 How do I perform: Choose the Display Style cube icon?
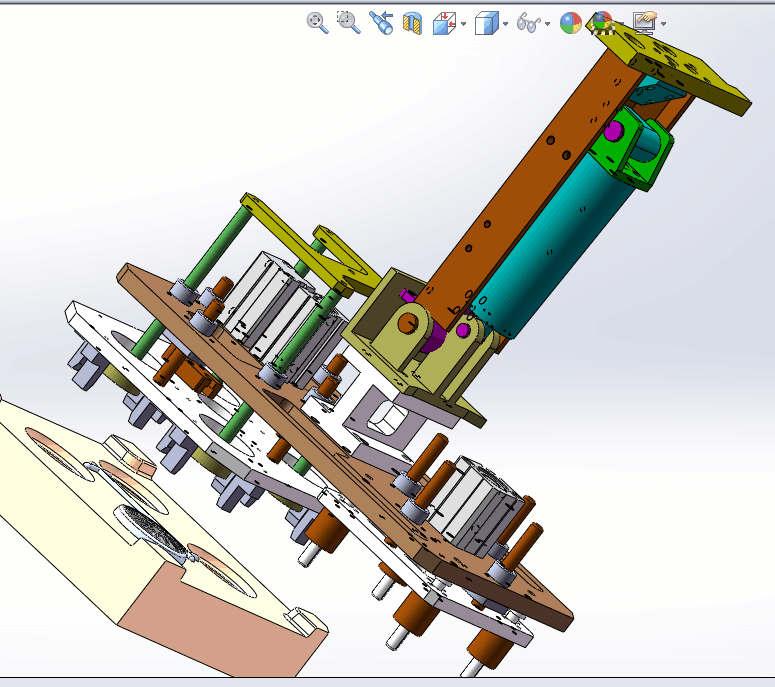click(486, 23)
